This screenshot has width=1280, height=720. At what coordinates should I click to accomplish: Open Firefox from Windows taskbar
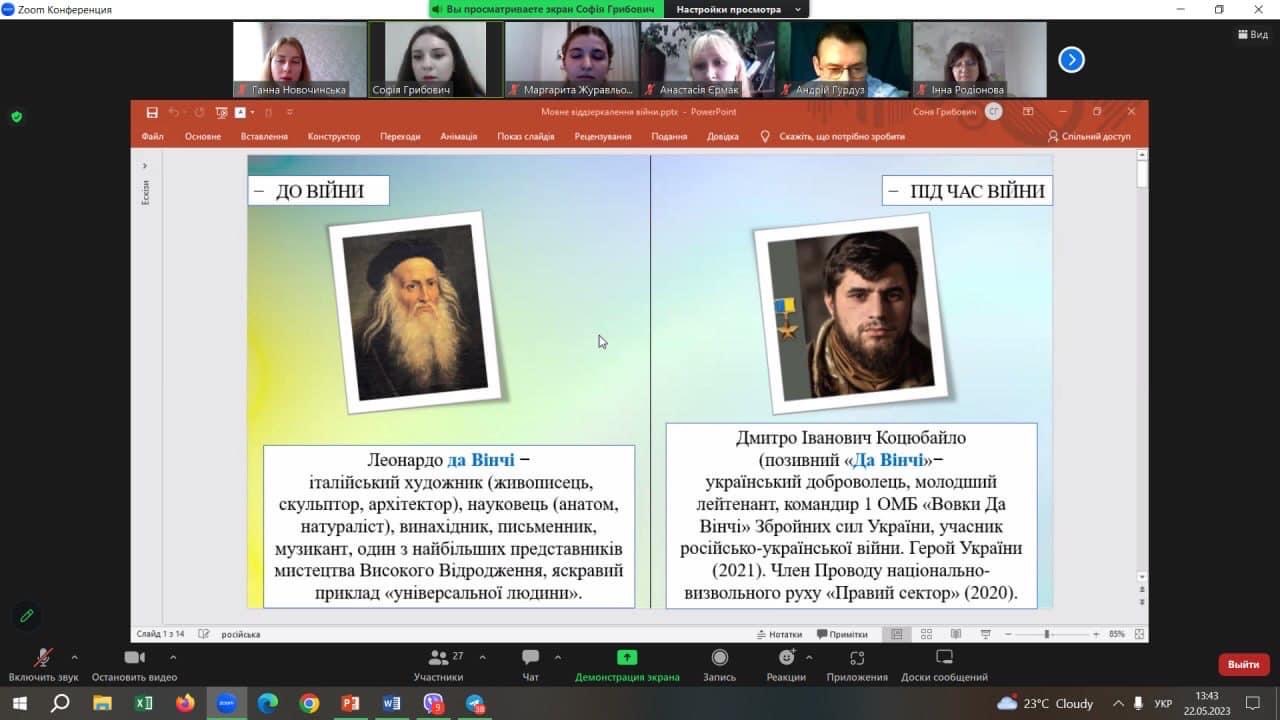click(185, 703)
